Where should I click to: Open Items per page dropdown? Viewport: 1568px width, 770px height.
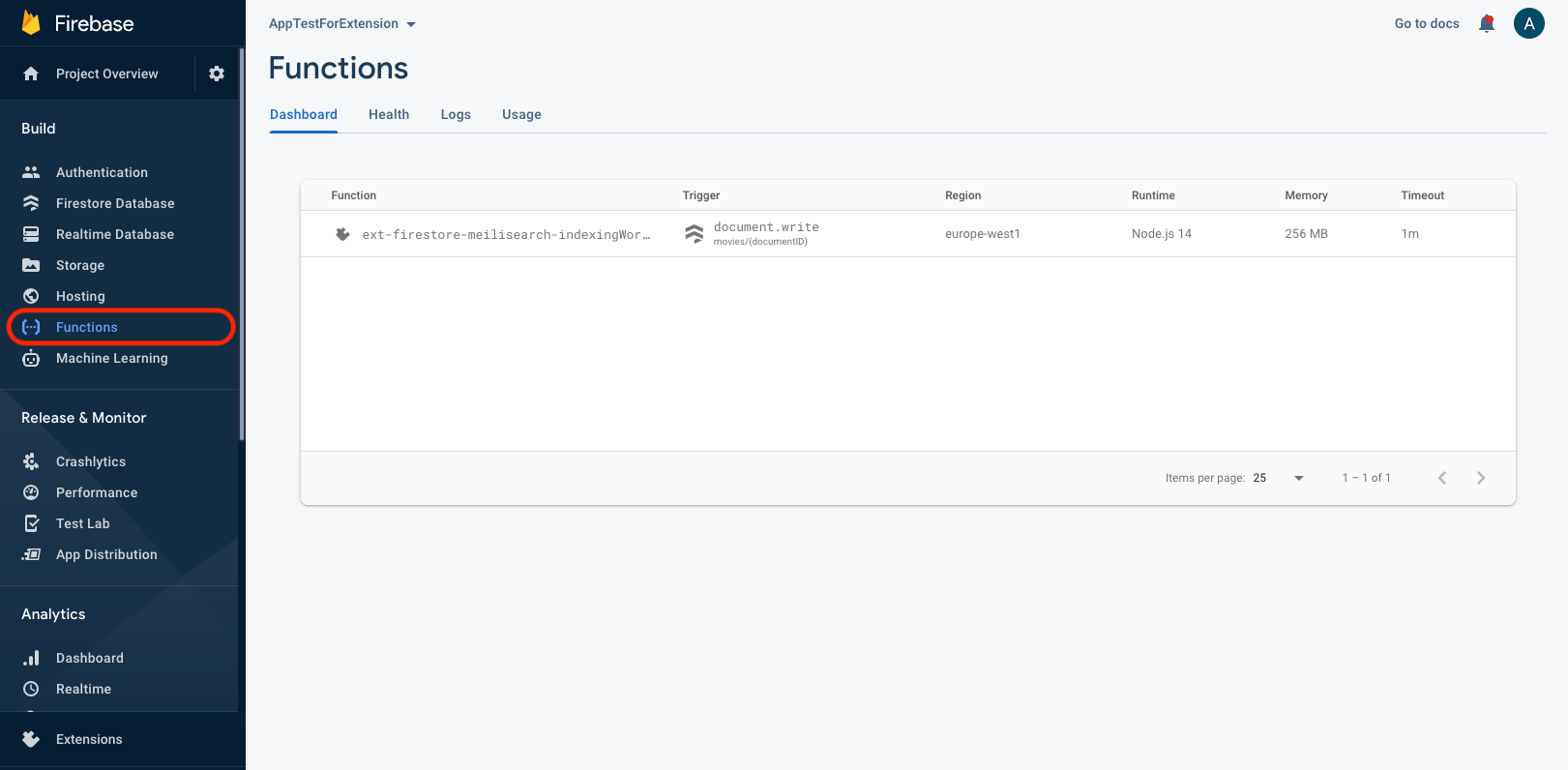pos(1279,478)
